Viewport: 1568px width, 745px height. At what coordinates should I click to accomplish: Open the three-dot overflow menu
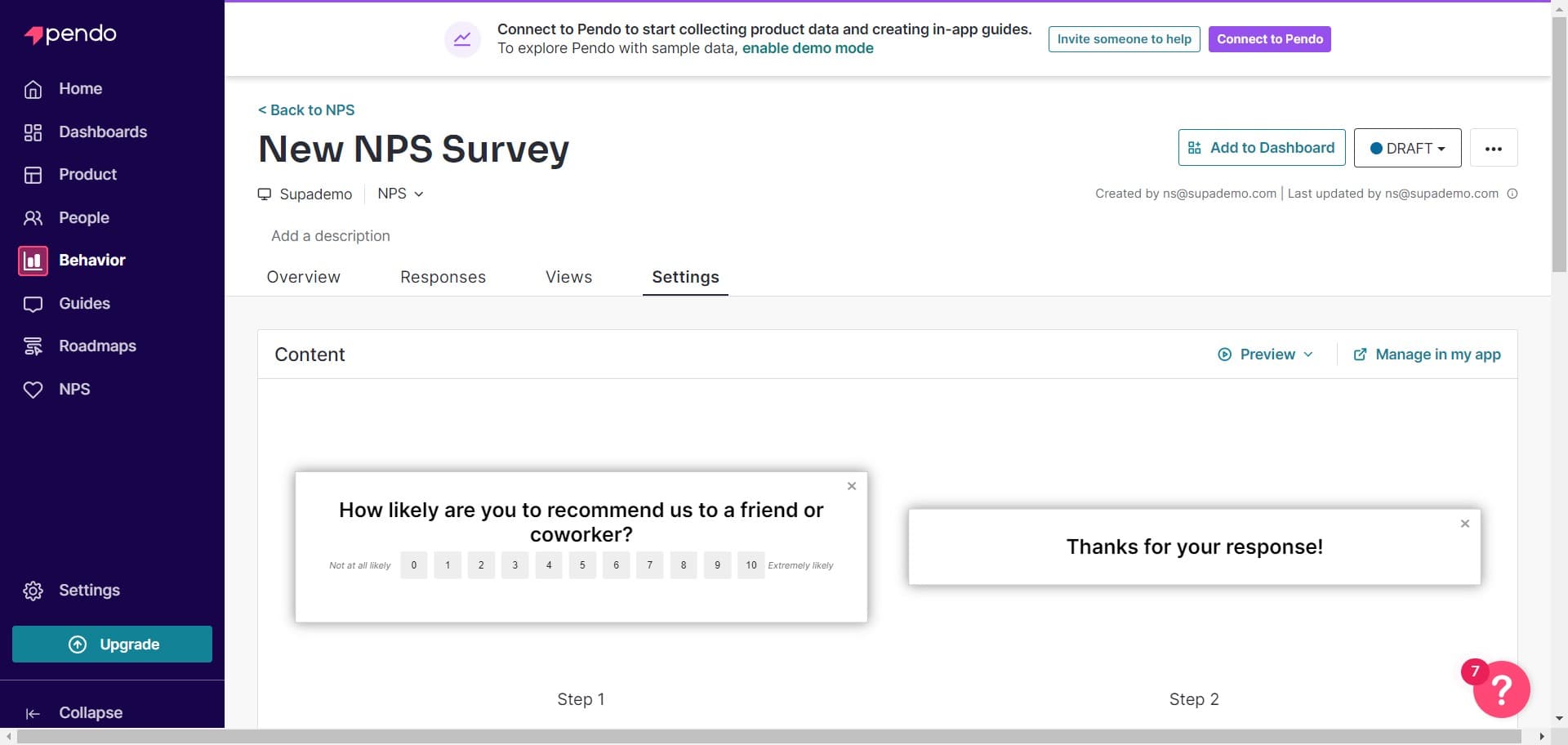[x=1494, y=148]
